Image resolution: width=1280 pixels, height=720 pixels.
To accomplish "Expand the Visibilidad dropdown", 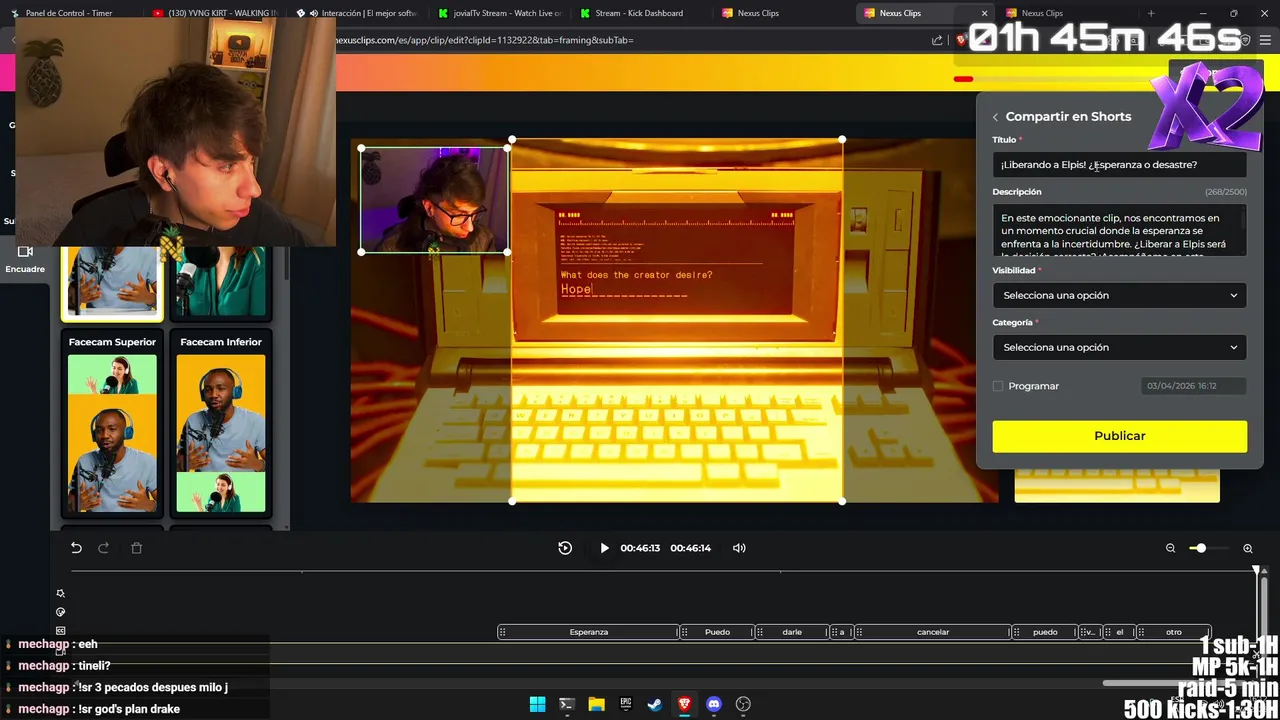I will (x=1119, y=295).
